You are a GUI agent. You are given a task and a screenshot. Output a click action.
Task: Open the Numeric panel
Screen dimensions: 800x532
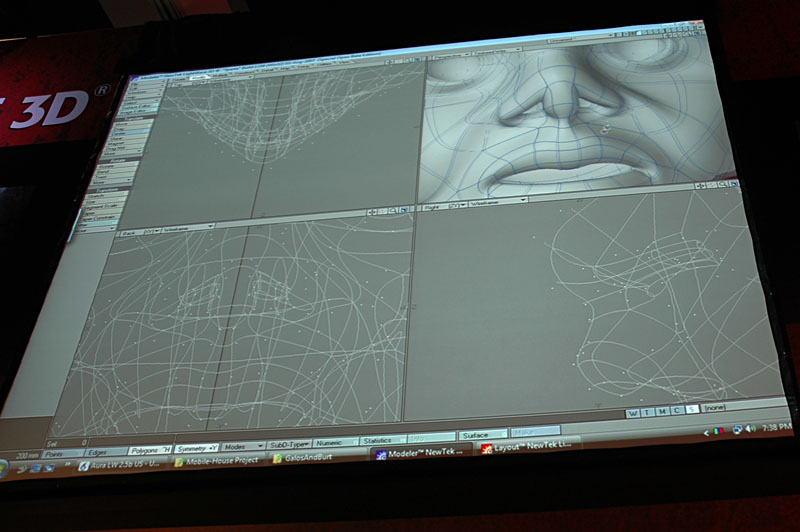pos(336,442)
